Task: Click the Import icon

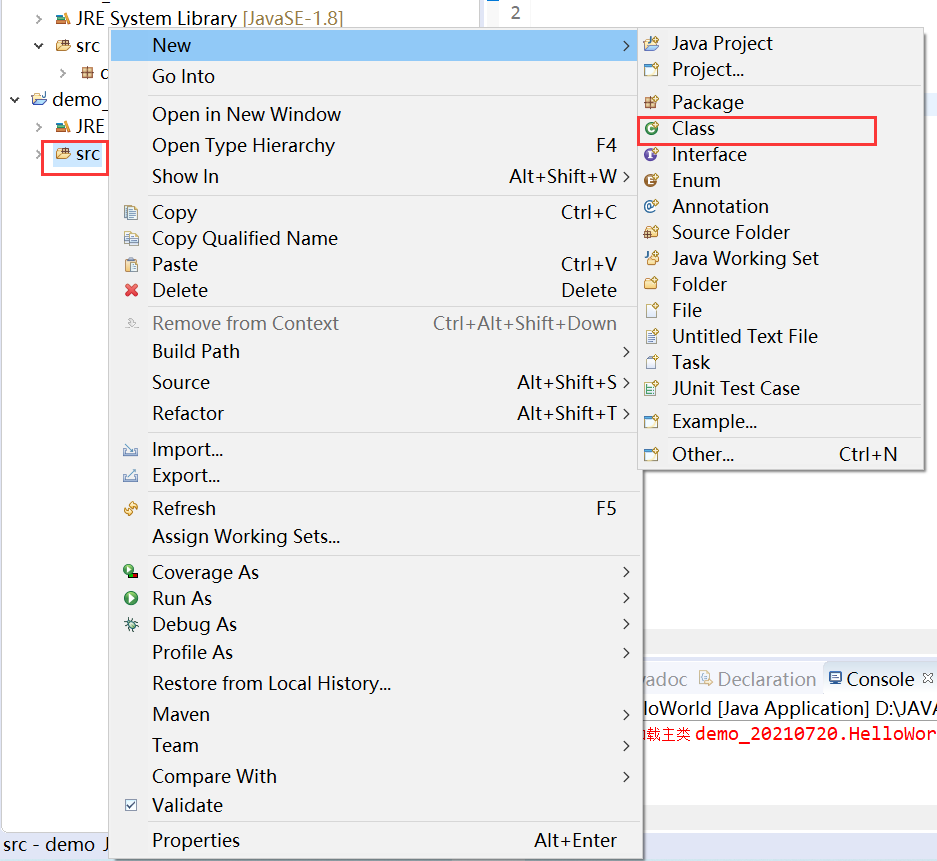Action: click(131, 450)
